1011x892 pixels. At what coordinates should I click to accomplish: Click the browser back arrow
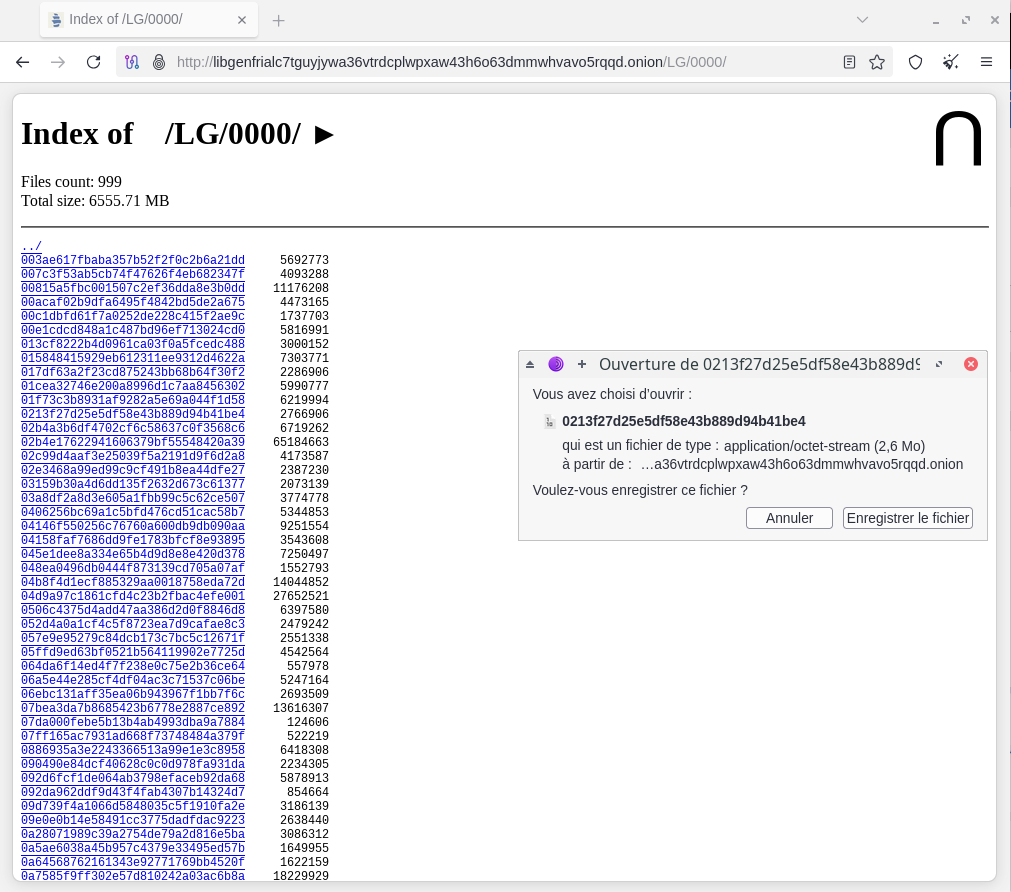[x=23, y=62]
